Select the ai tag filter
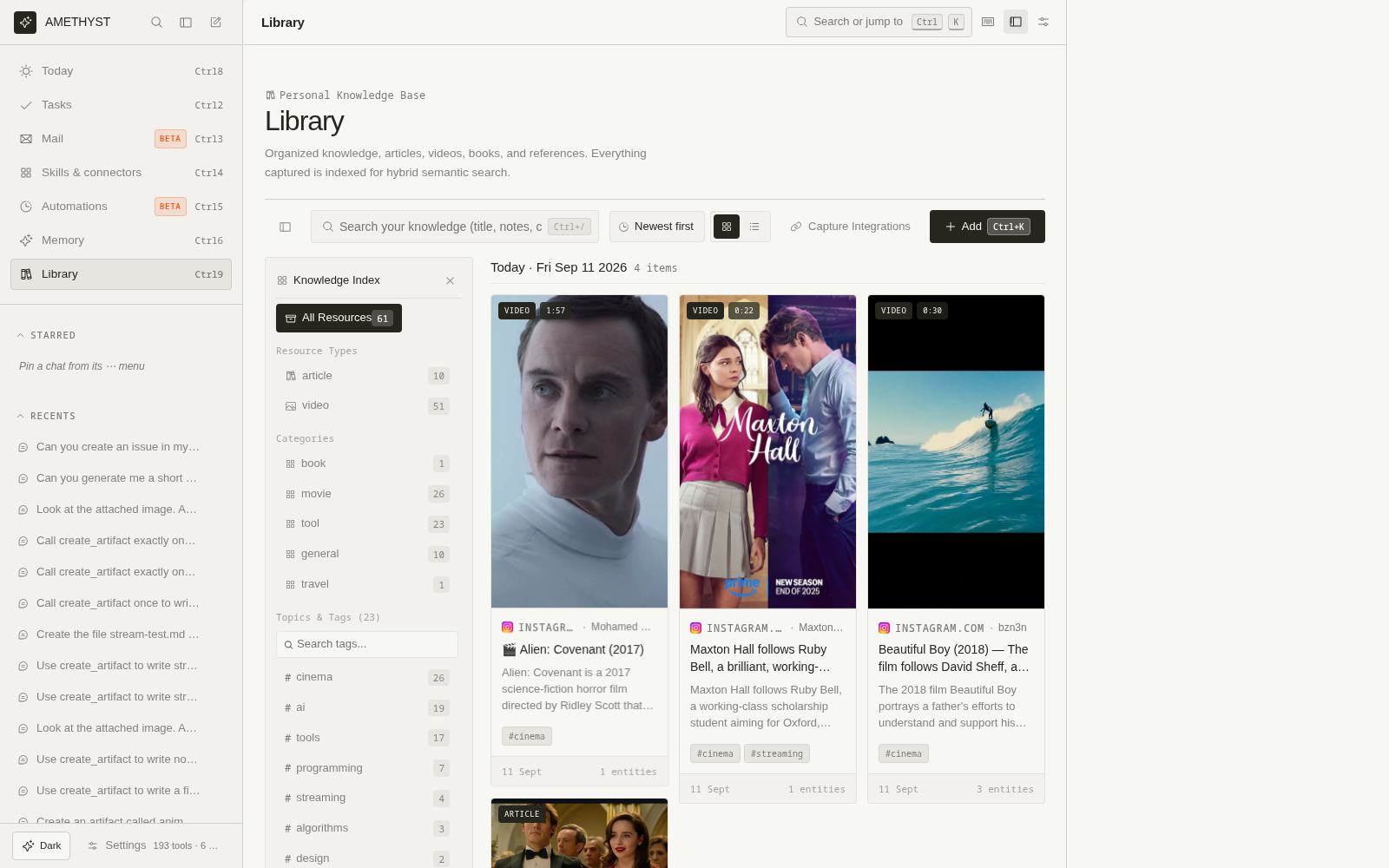 tap(368, 707)
